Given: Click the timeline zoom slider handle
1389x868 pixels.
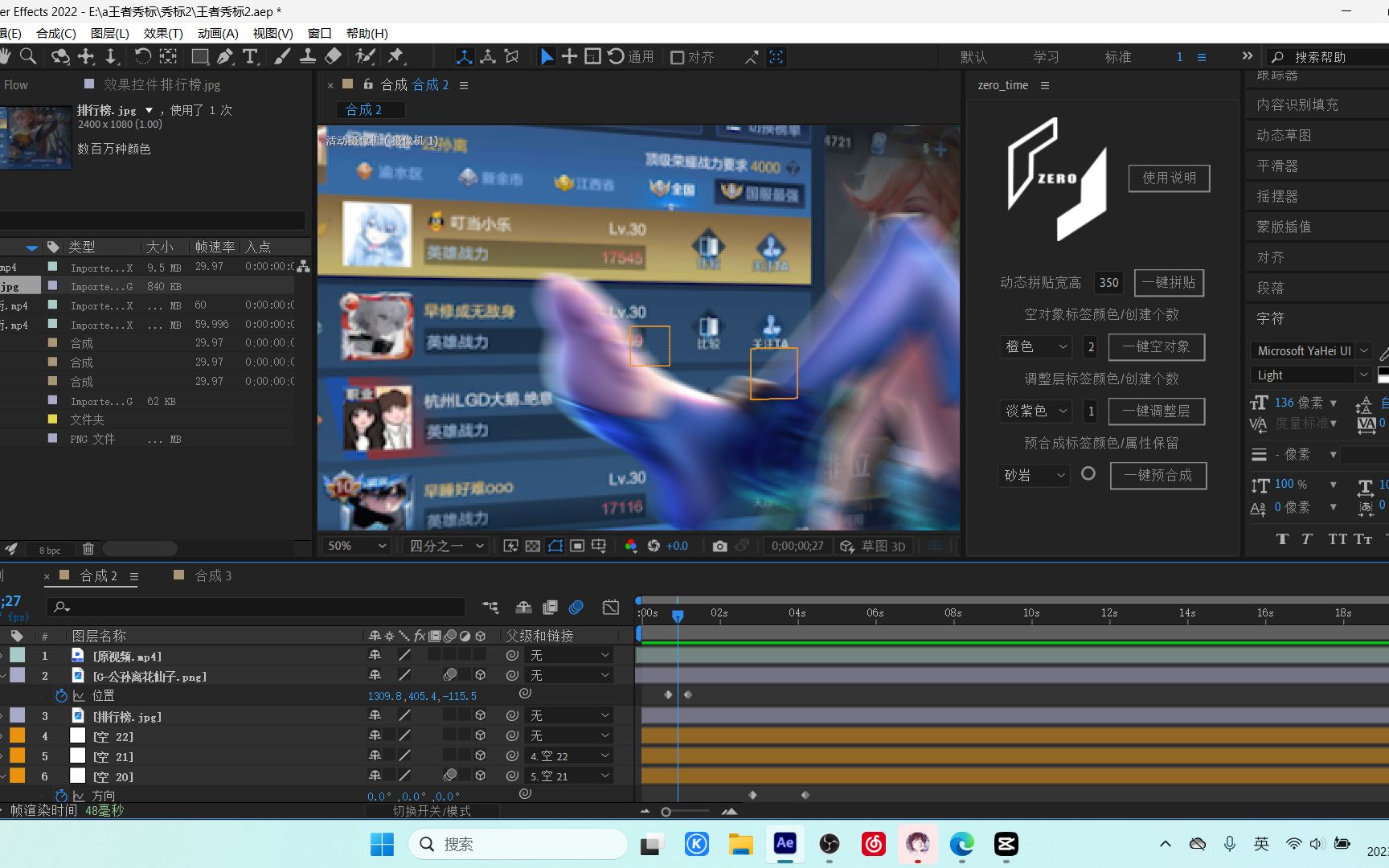Looking at the screenshot, I should 666,812.
